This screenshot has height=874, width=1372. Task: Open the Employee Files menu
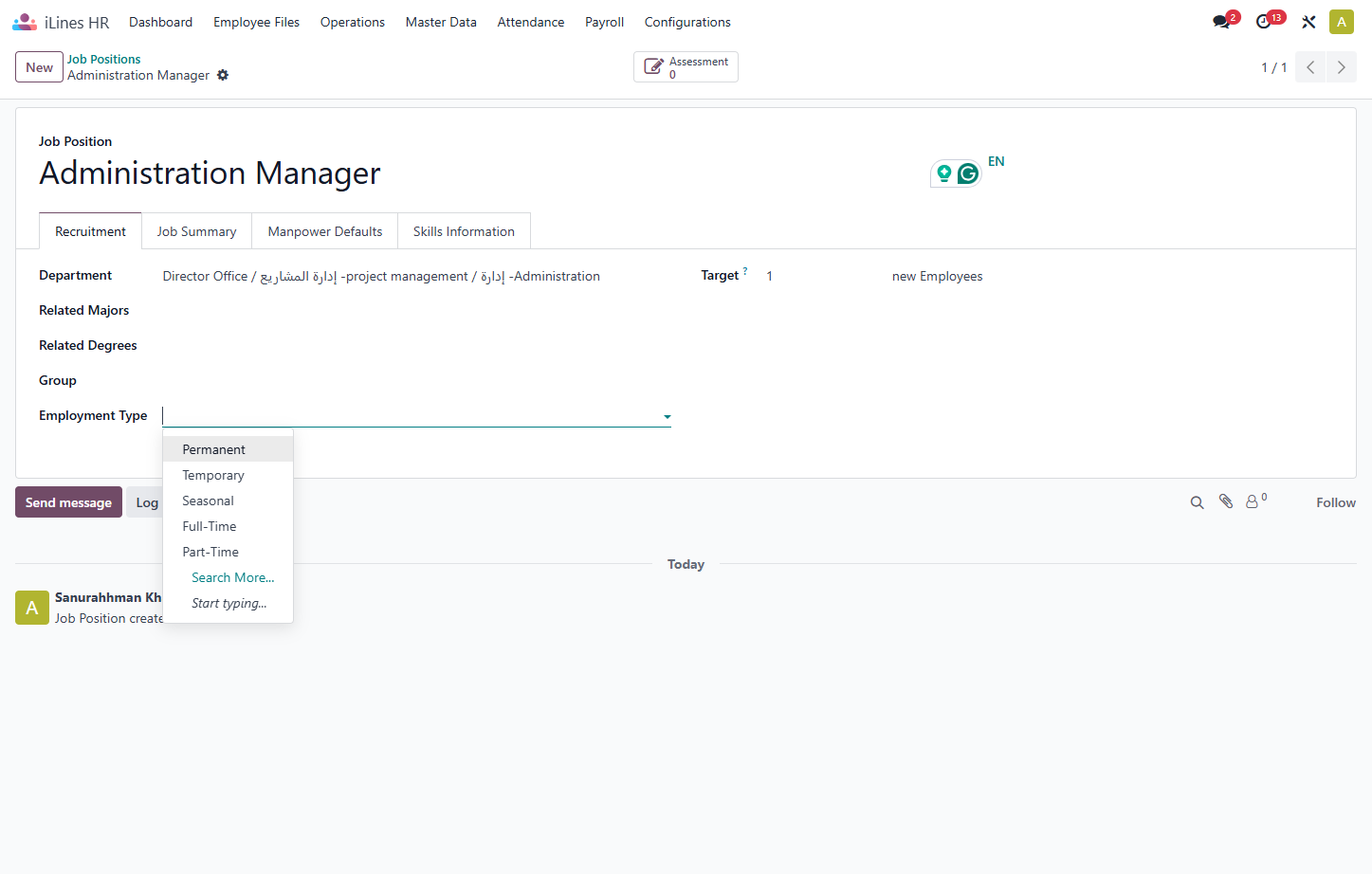point(256,22)
